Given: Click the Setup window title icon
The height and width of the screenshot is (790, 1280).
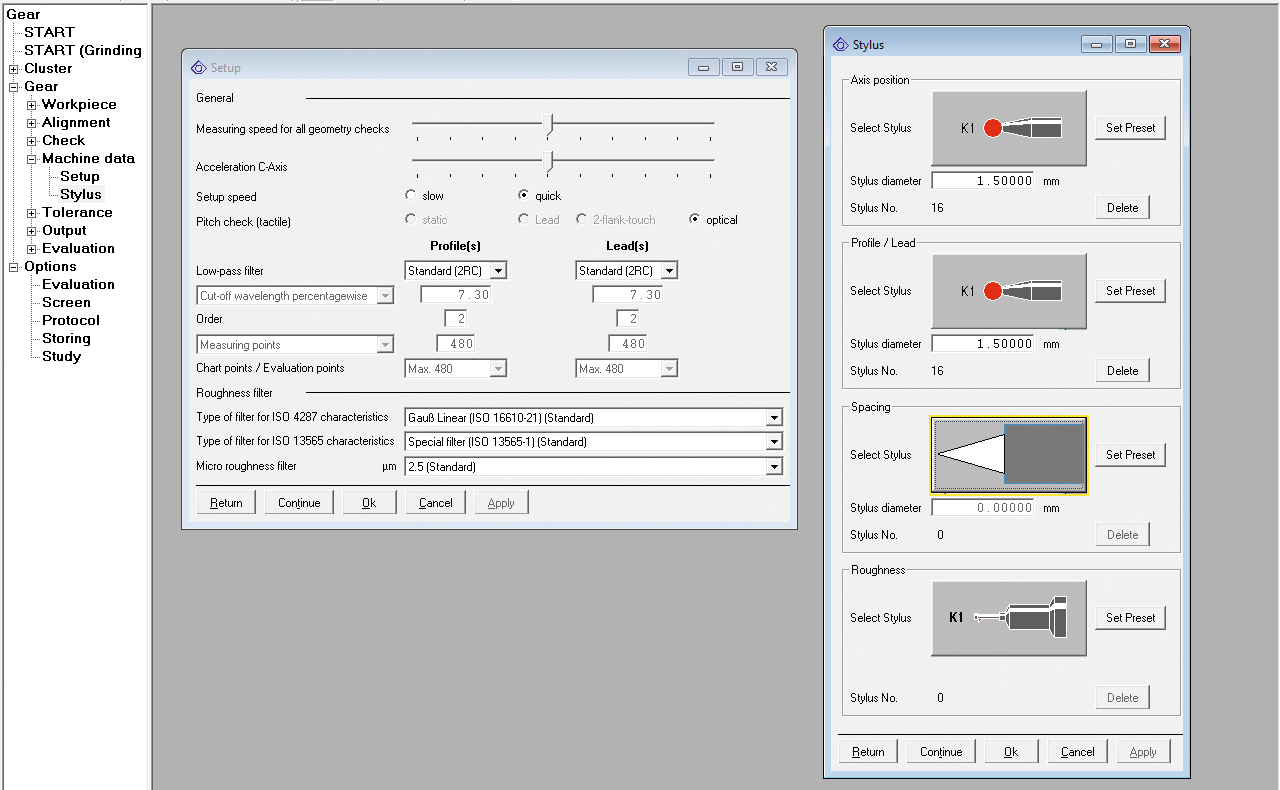Looking at the screenshot, I should tap(198, 67).
